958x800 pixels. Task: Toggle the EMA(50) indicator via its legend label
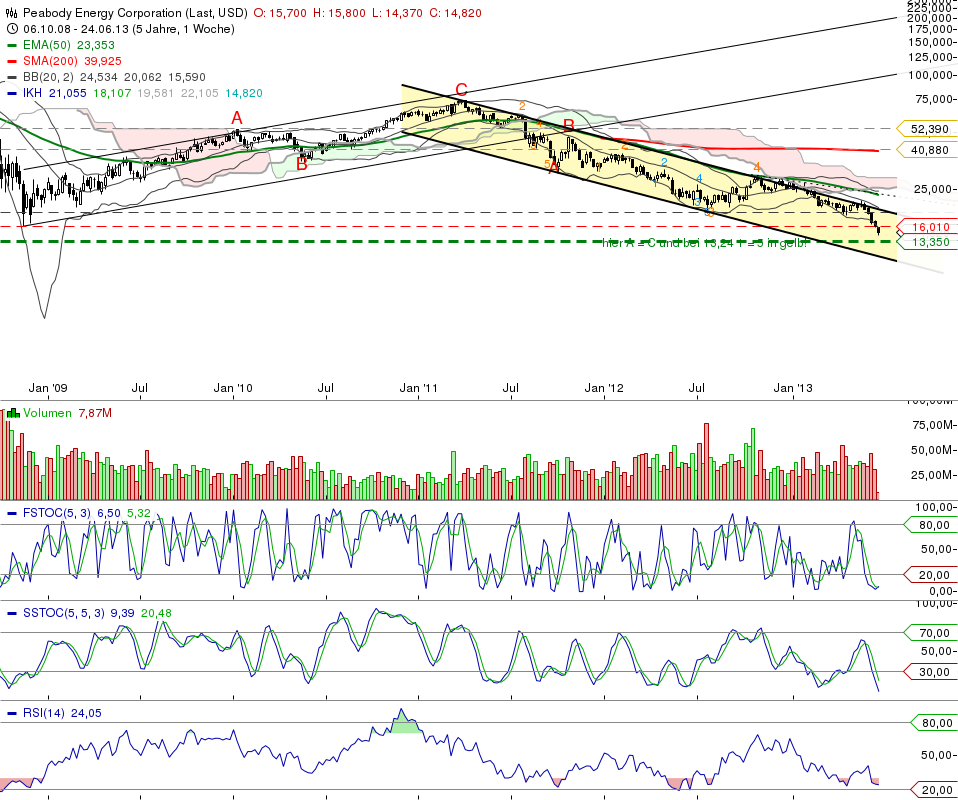pyautogui.click(x=45, y=45)
